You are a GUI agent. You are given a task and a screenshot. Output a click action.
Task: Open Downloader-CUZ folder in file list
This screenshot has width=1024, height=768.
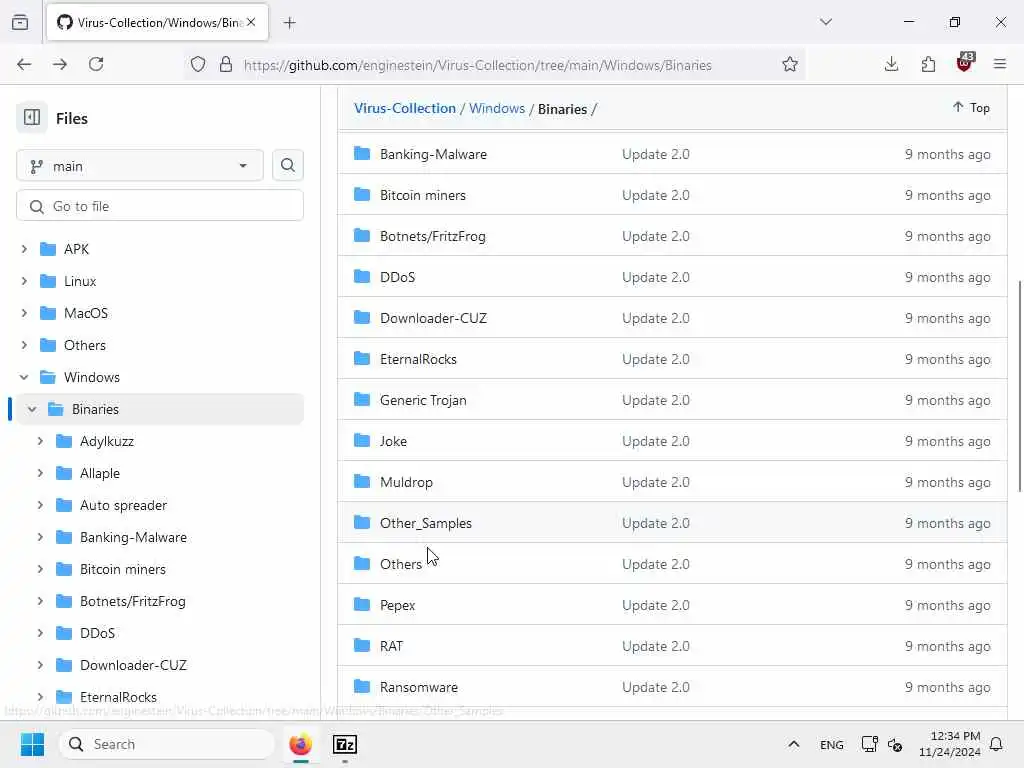[434, 318]
